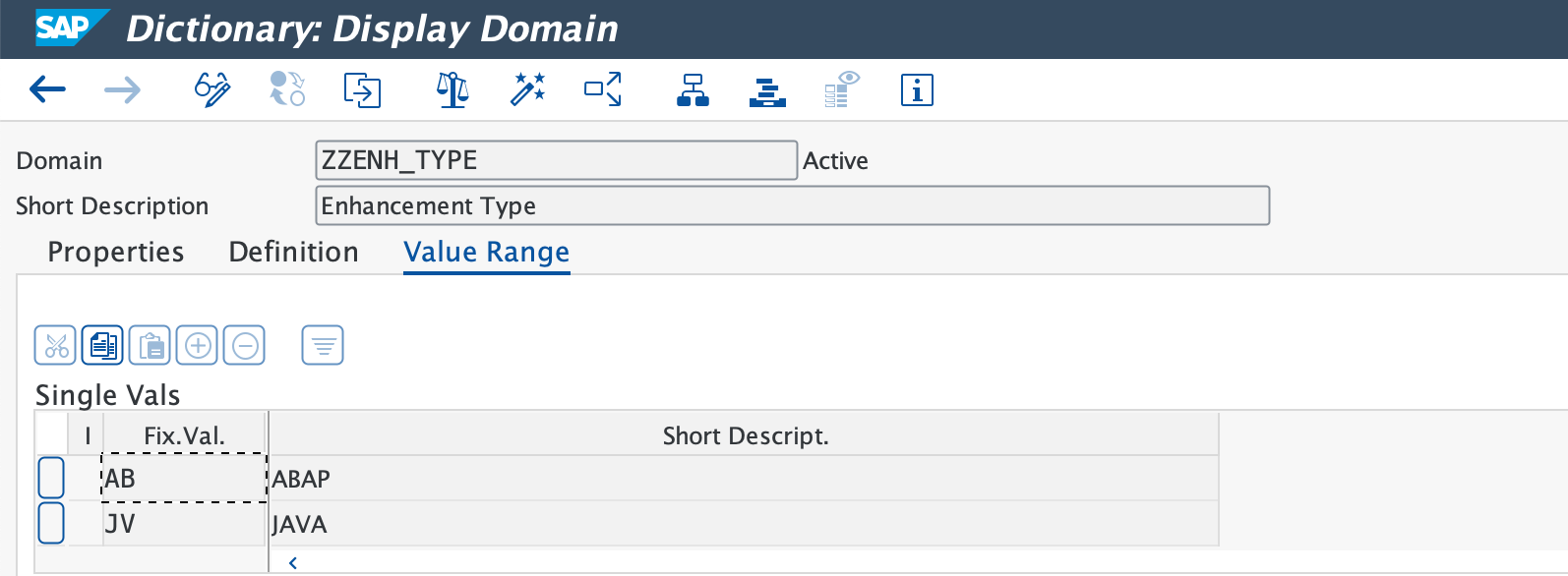Switch to the Properties tab
The image size is (1568, 576).
(x=116, y=253)
